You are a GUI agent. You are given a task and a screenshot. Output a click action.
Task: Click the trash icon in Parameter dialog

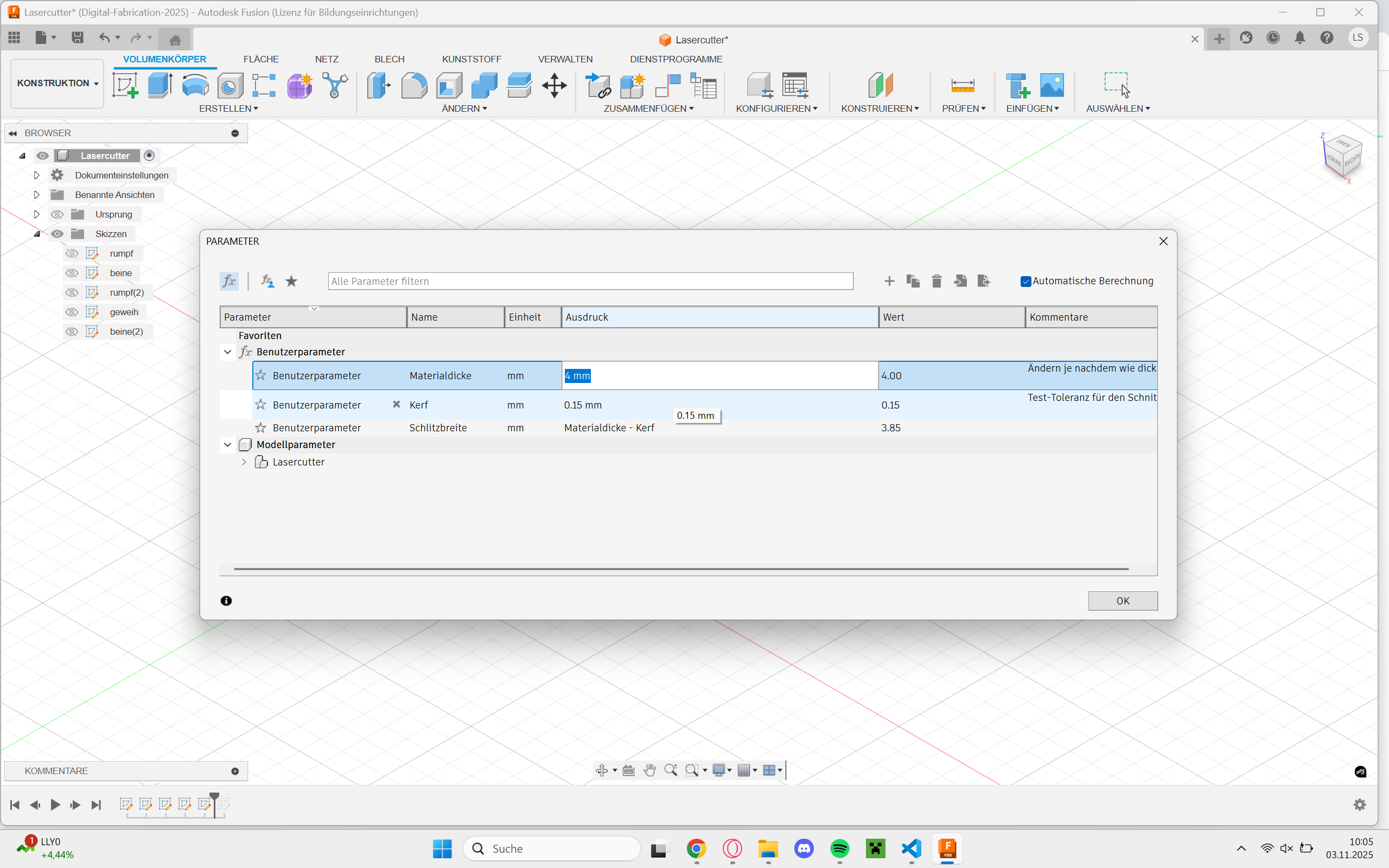click(936, 280)
